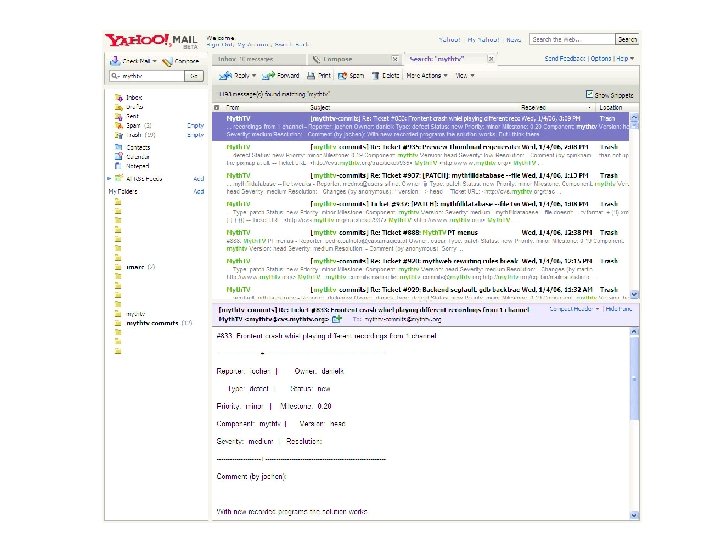The image size is (720, 540).
Task: Click the Check Mail icon
Action: tap(114, 61)
